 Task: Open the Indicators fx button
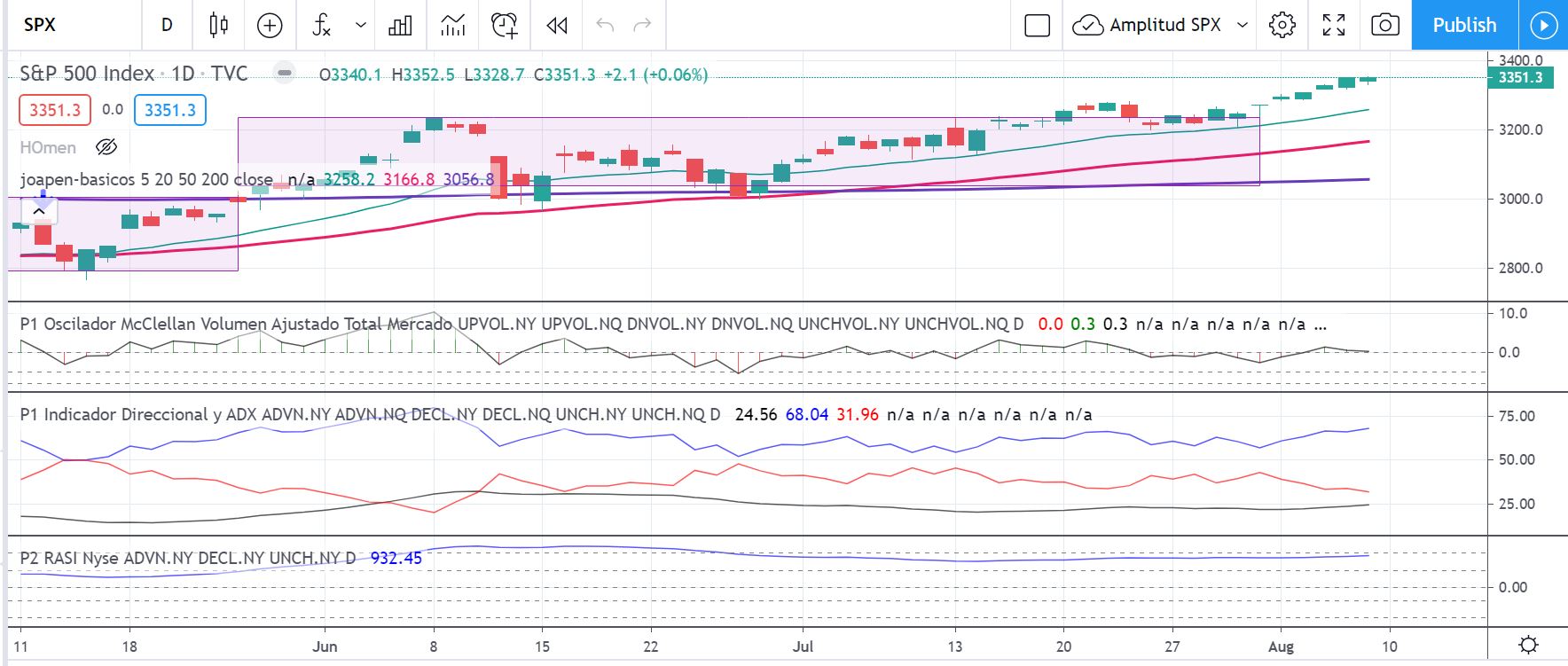(x=322, y=26)
